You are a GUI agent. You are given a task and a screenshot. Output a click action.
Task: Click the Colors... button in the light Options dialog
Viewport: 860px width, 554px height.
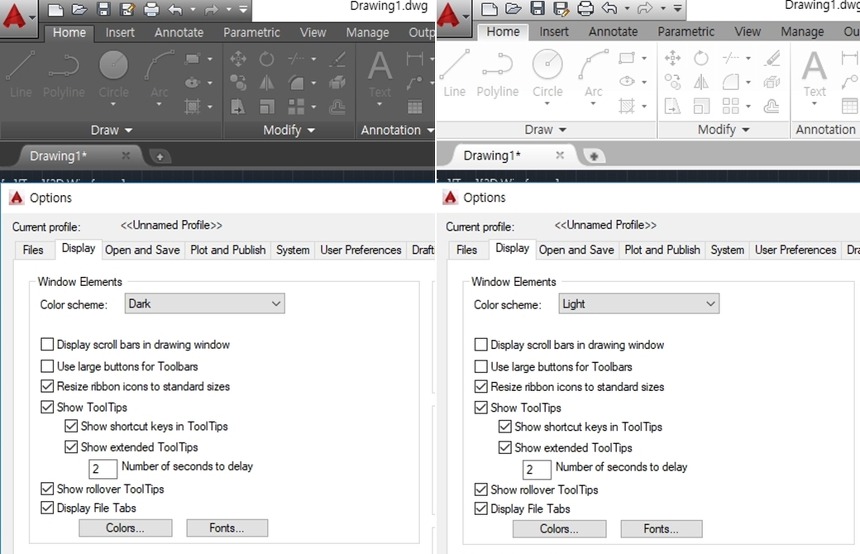[x=559, y=529]
